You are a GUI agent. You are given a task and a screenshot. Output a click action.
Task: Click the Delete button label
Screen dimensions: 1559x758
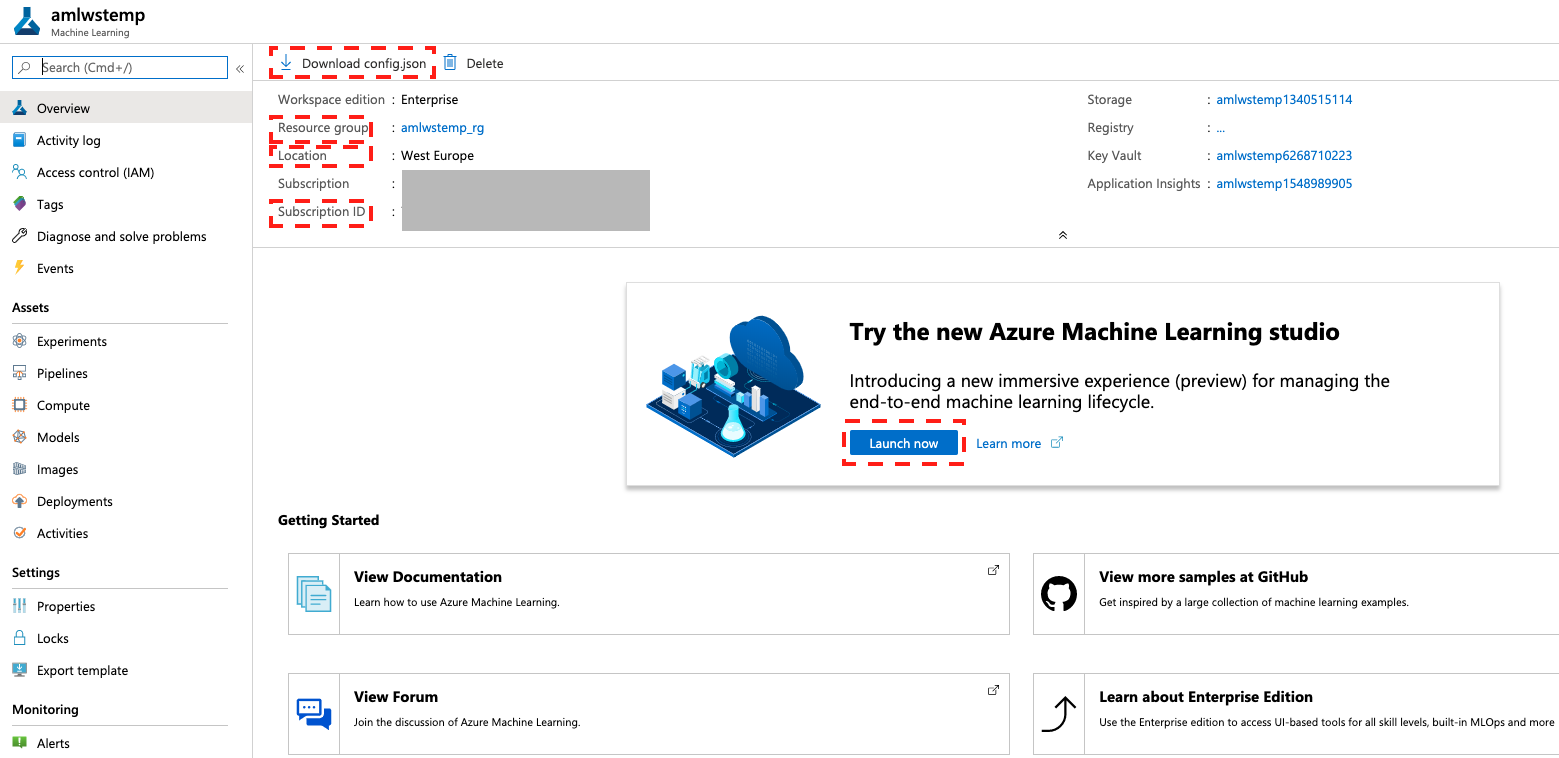click(x=485, y=63)
